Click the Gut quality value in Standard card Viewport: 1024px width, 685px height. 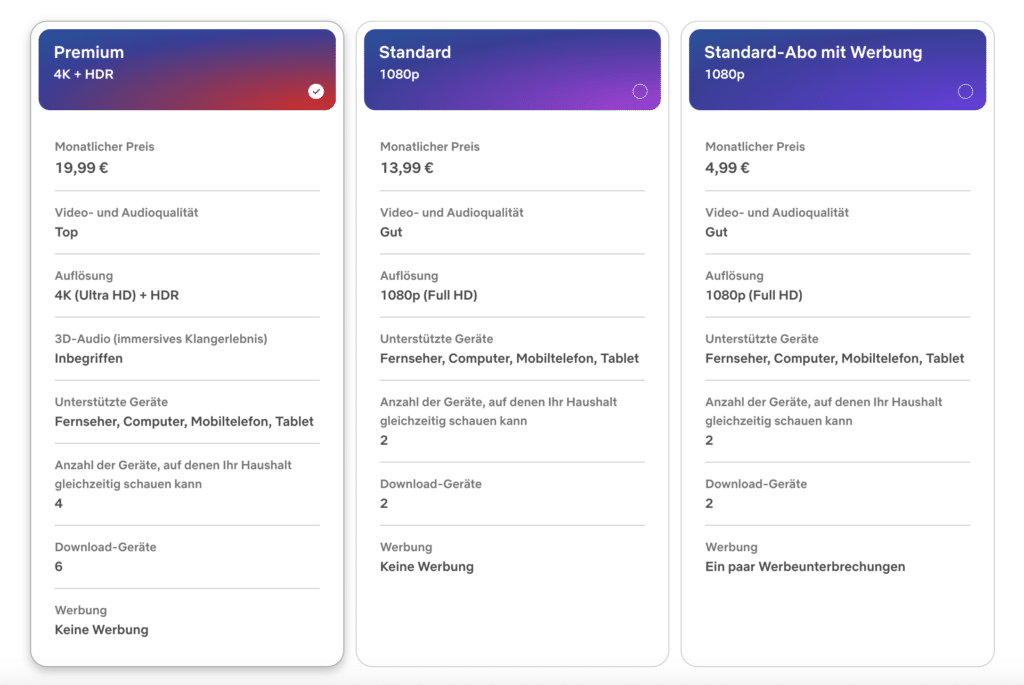point(391,232)
